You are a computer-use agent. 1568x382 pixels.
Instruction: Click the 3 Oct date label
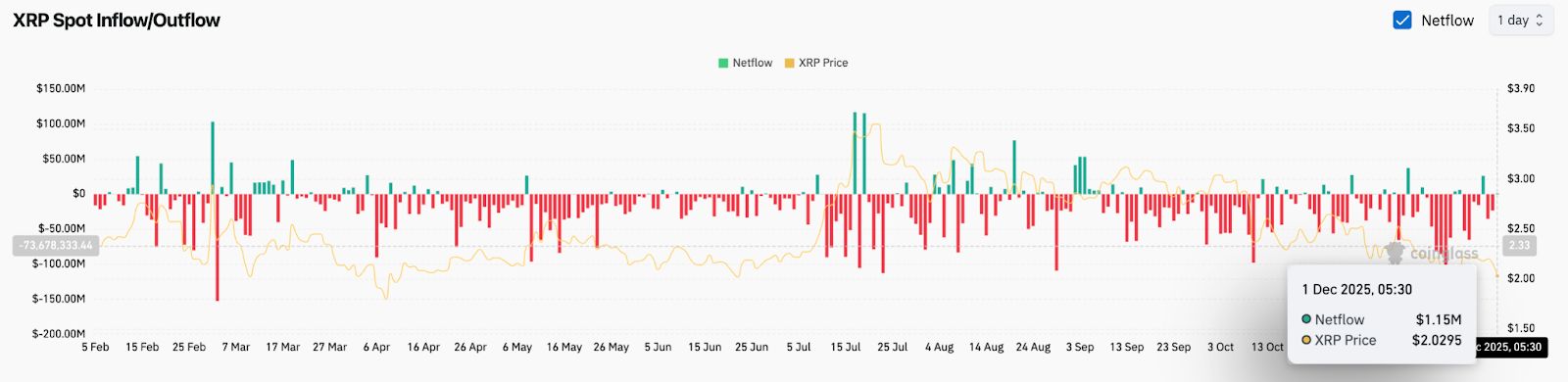coord(1220,347)
